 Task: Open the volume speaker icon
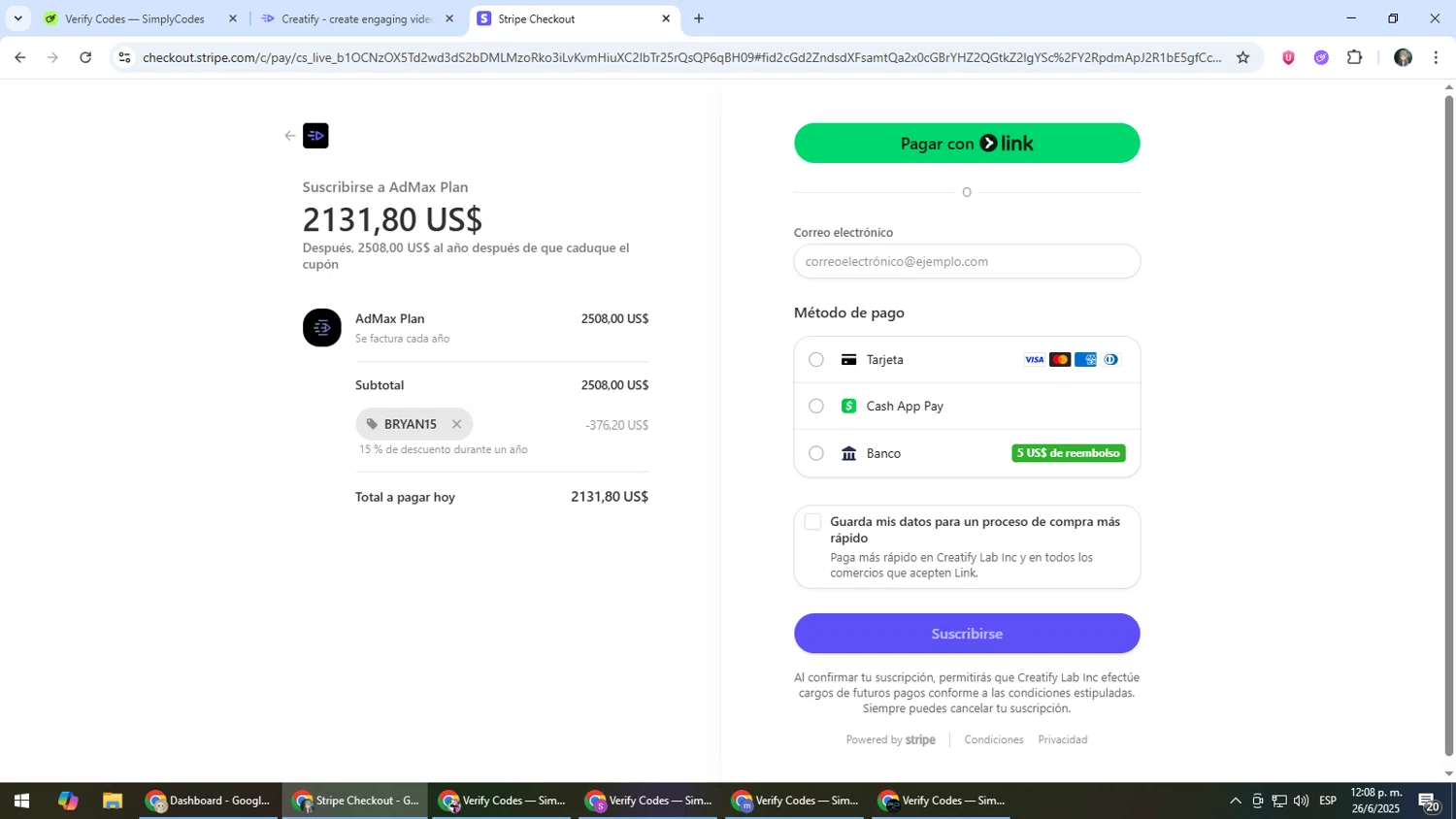1302,801
